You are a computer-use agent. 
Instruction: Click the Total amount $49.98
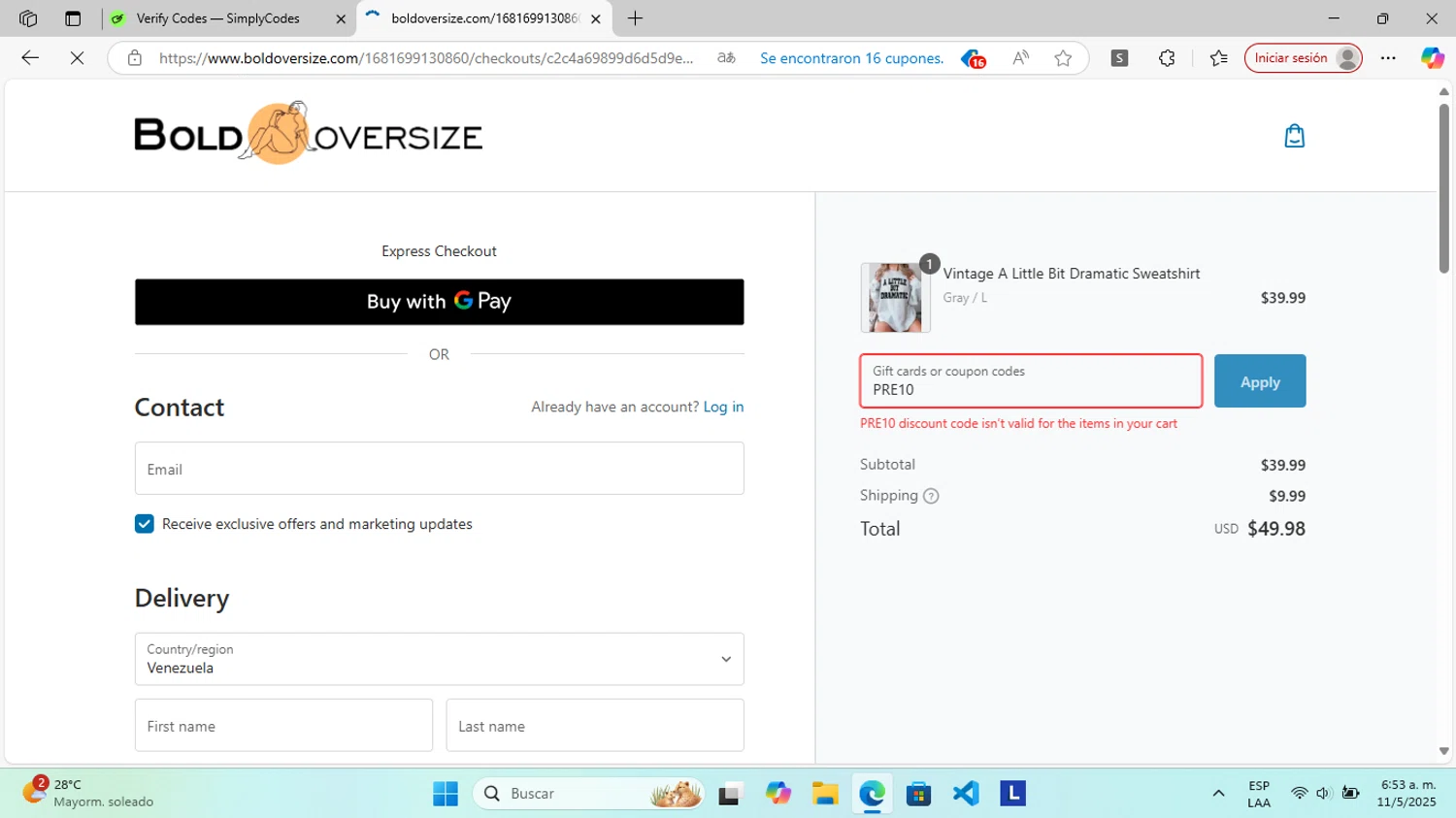(x=1275, y=529)
